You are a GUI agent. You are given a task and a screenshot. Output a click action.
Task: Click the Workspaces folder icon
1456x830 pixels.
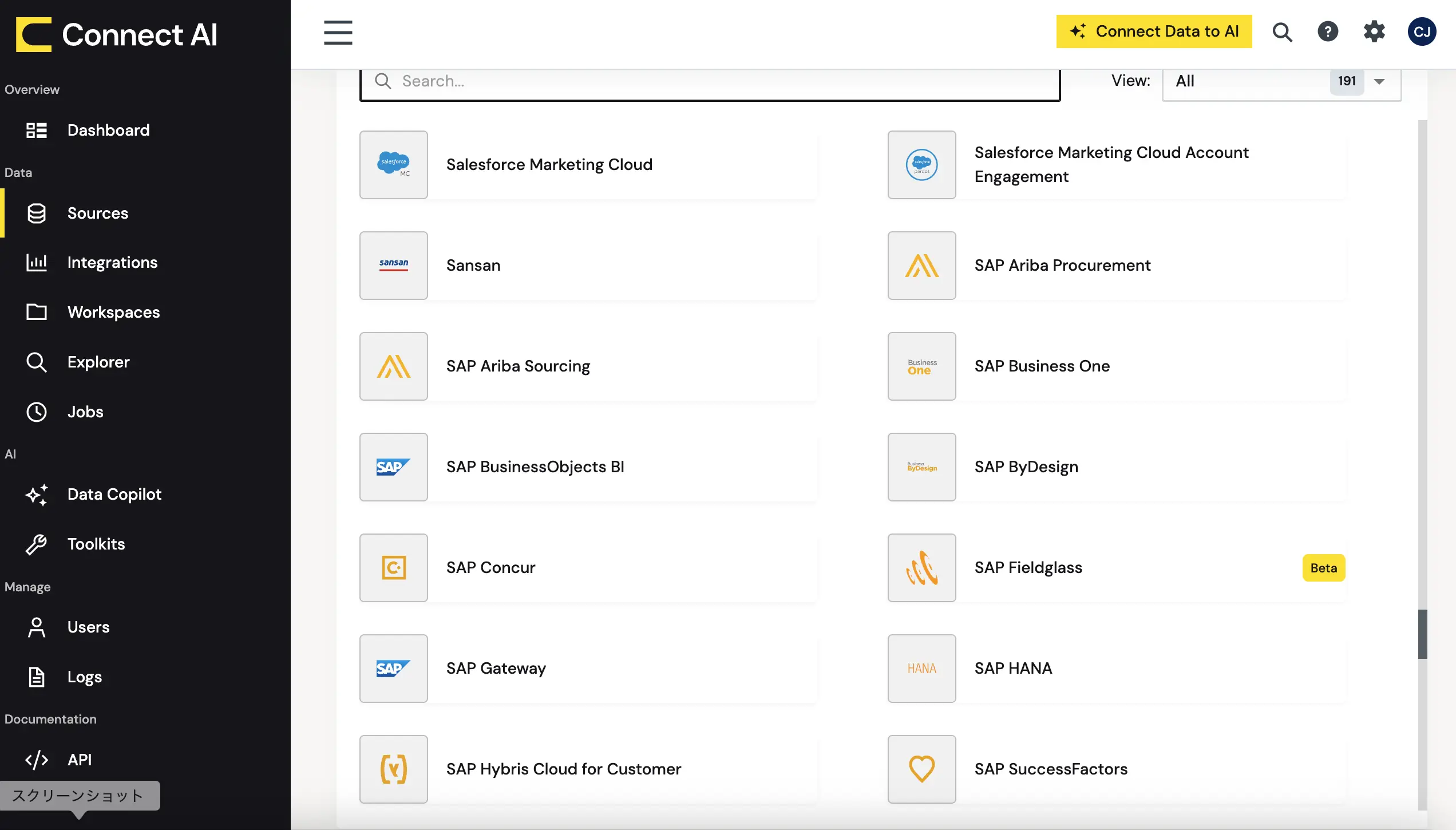(x=37, y=312)
